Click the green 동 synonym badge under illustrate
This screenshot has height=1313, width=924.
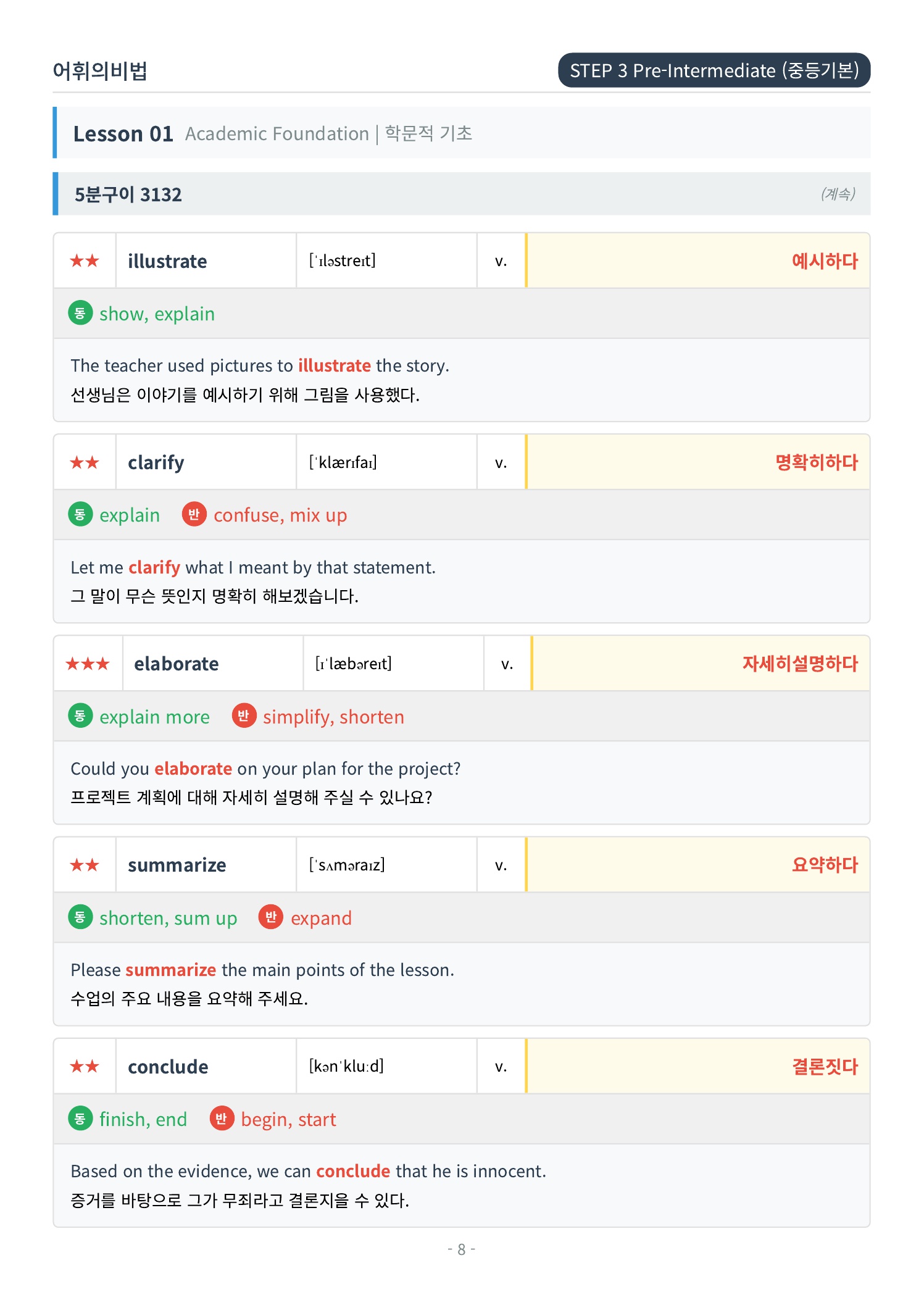(x=80, y=313)
